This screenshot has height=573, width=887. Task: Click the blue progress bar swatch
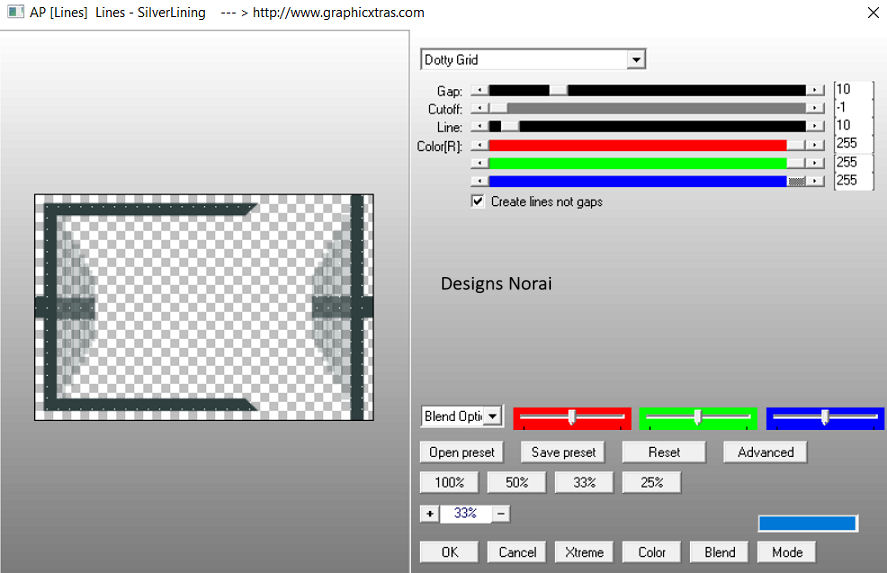pyautogui.click(x=808, y=523)
